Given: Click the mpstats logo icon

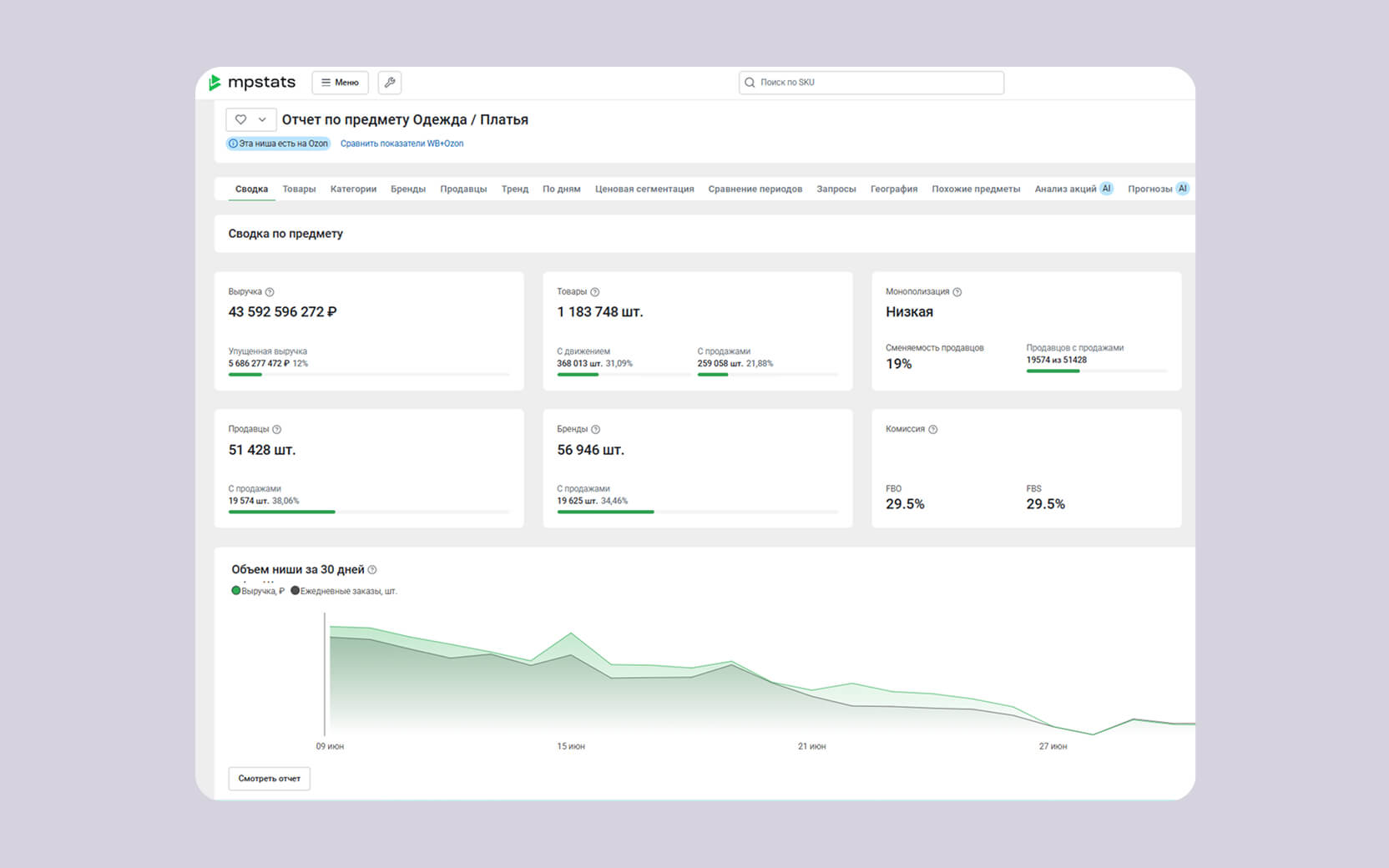Looking at the screenshot, I should [215, 82].
